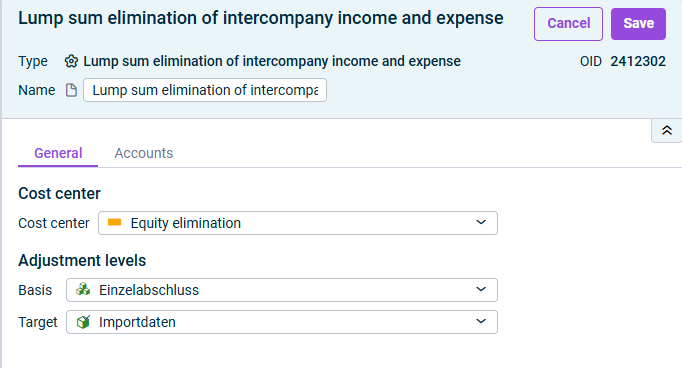
Task: Switch to the Accounts tab
Action: click(144, 153)
